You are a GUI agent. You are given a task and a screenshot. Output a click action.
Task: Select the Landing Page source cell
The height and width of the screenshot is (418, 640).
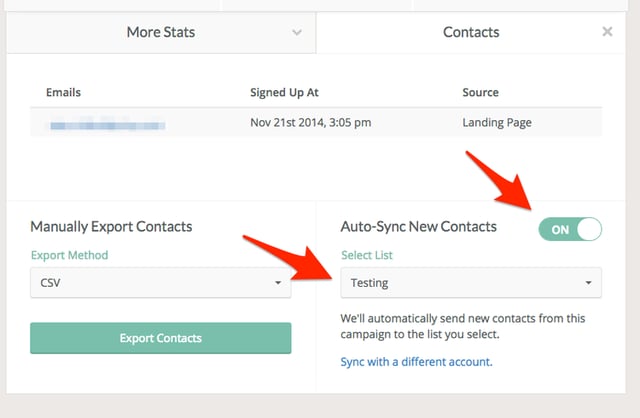(x=497, y=122)
